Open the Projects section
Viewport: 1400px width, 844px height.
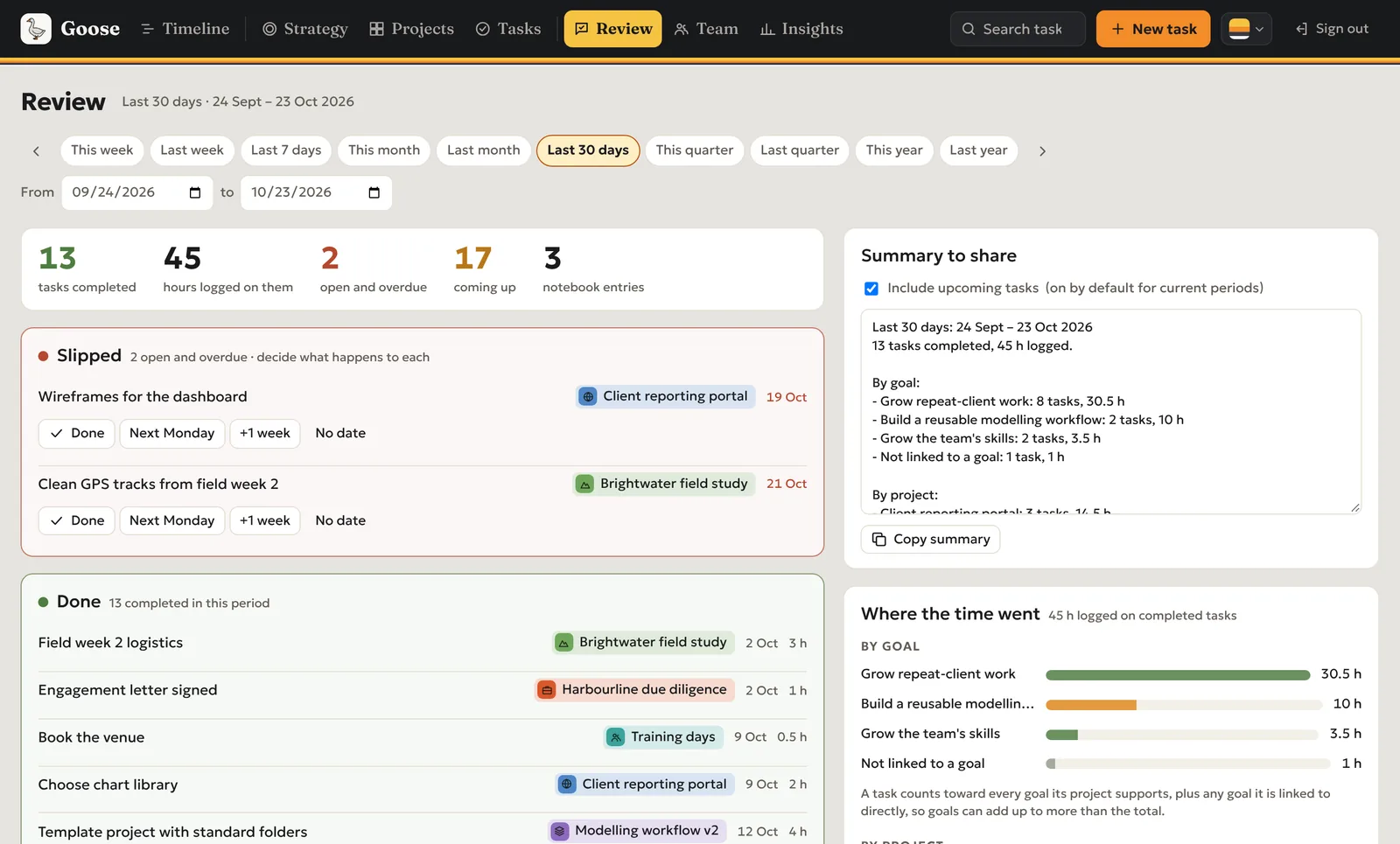[411, 29]
